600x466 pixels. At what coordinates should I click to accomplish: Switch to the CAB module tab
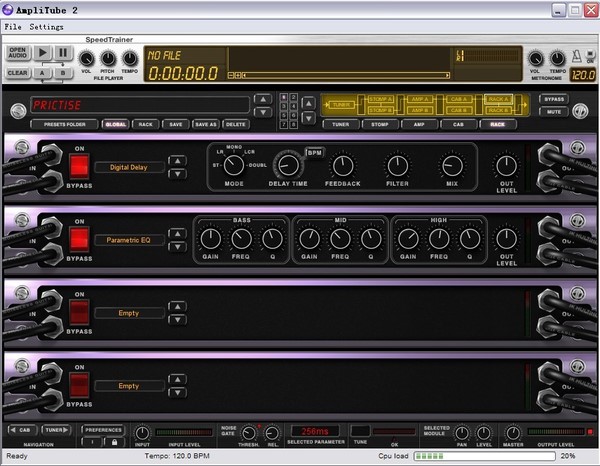pyautogui.click(x=458, y=124)
